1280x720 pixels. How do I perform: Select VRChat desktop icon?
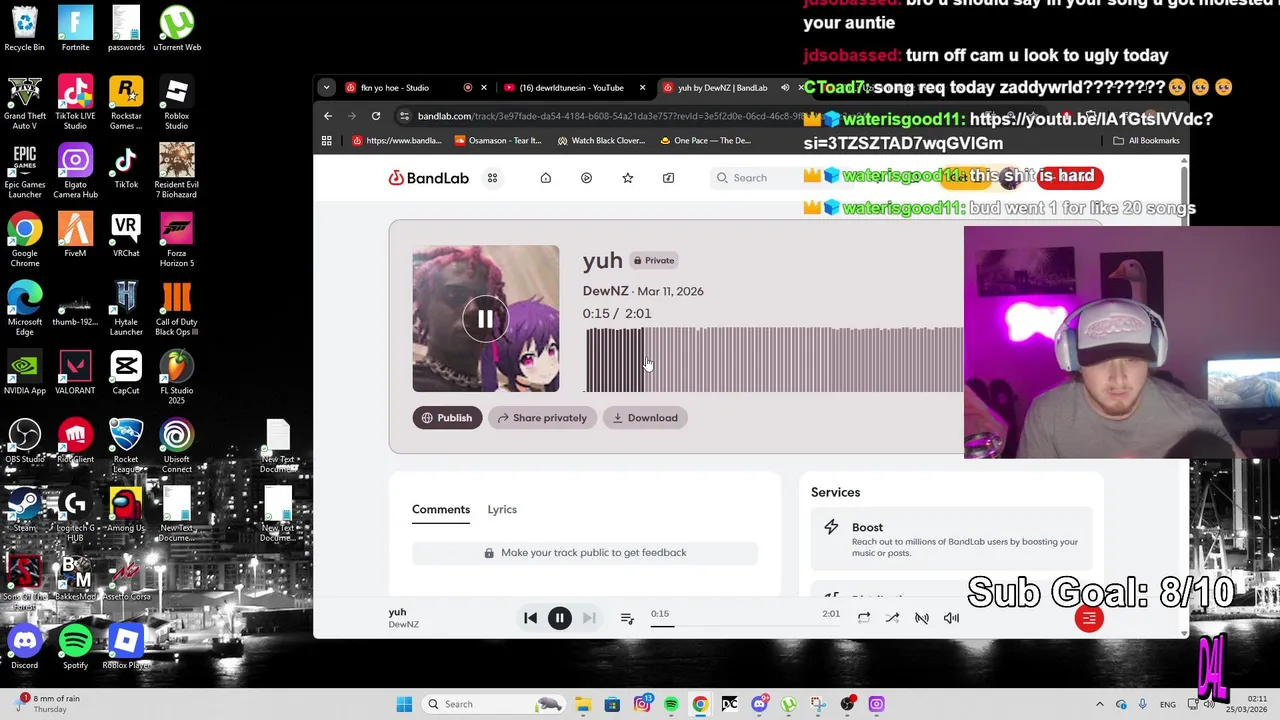click(x=126, y=235)
